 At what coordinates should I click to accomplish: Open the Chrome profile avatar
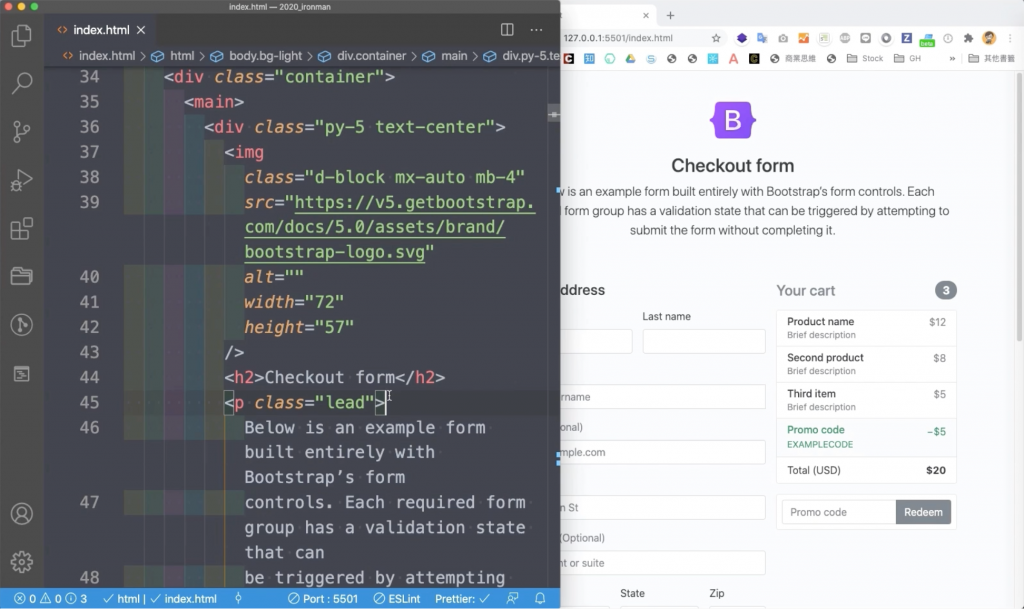[x=989, y=38]
